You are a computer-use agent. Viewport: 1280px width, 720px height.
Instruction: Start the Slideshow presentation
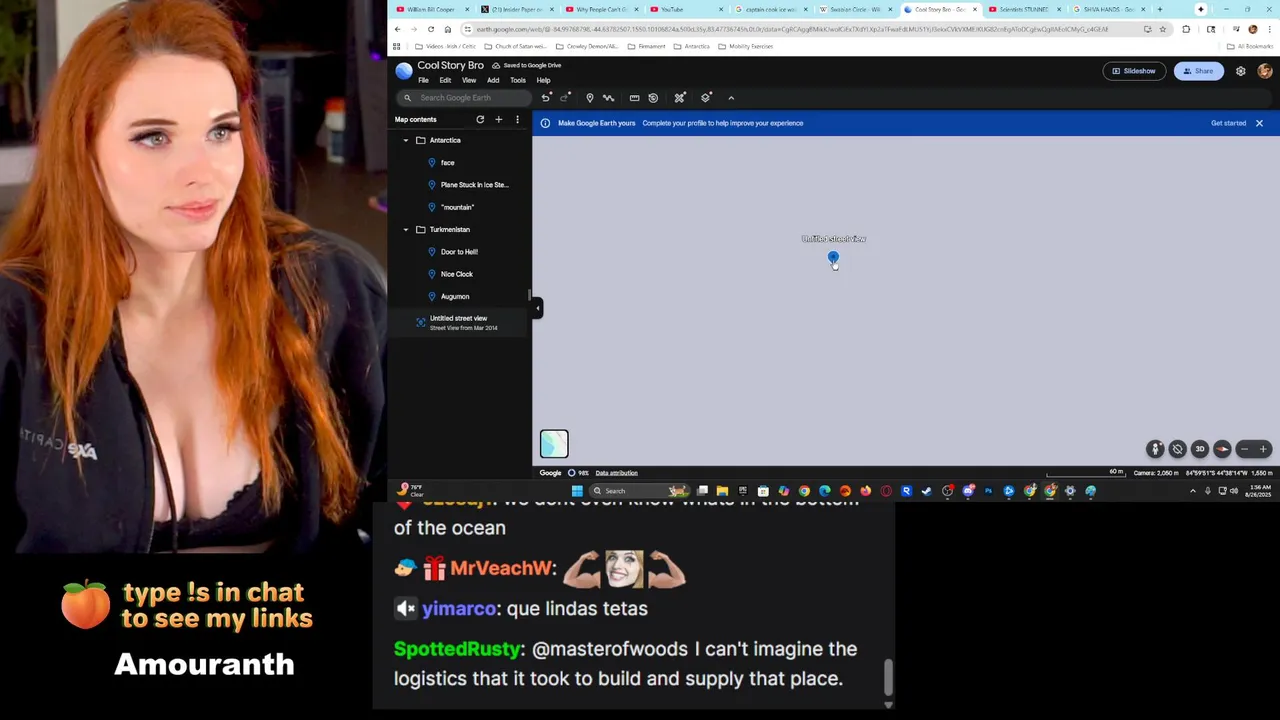tap(1133, 71)
